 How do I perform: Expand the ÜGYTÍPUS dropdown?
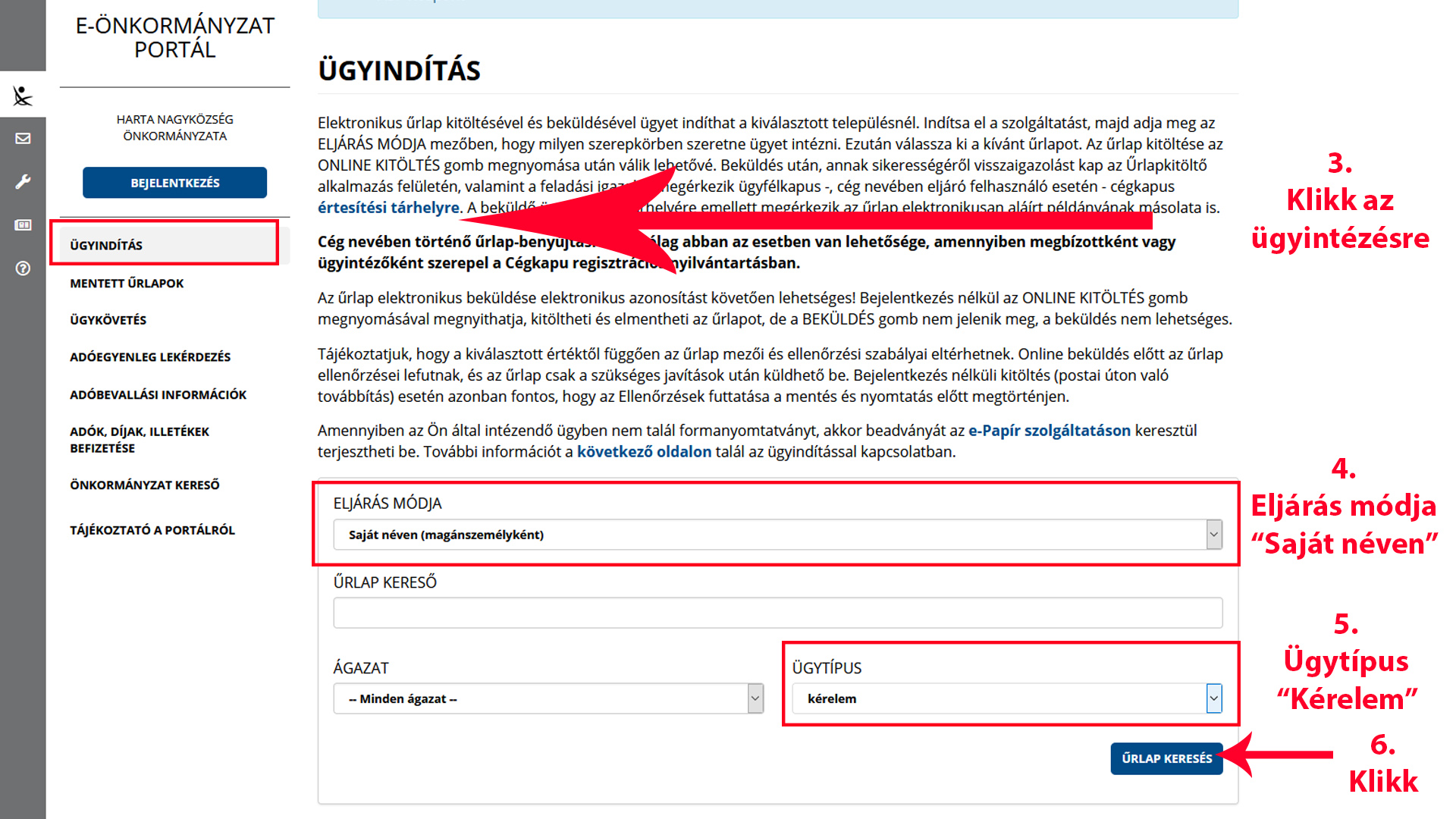(x=1007, y=698)
